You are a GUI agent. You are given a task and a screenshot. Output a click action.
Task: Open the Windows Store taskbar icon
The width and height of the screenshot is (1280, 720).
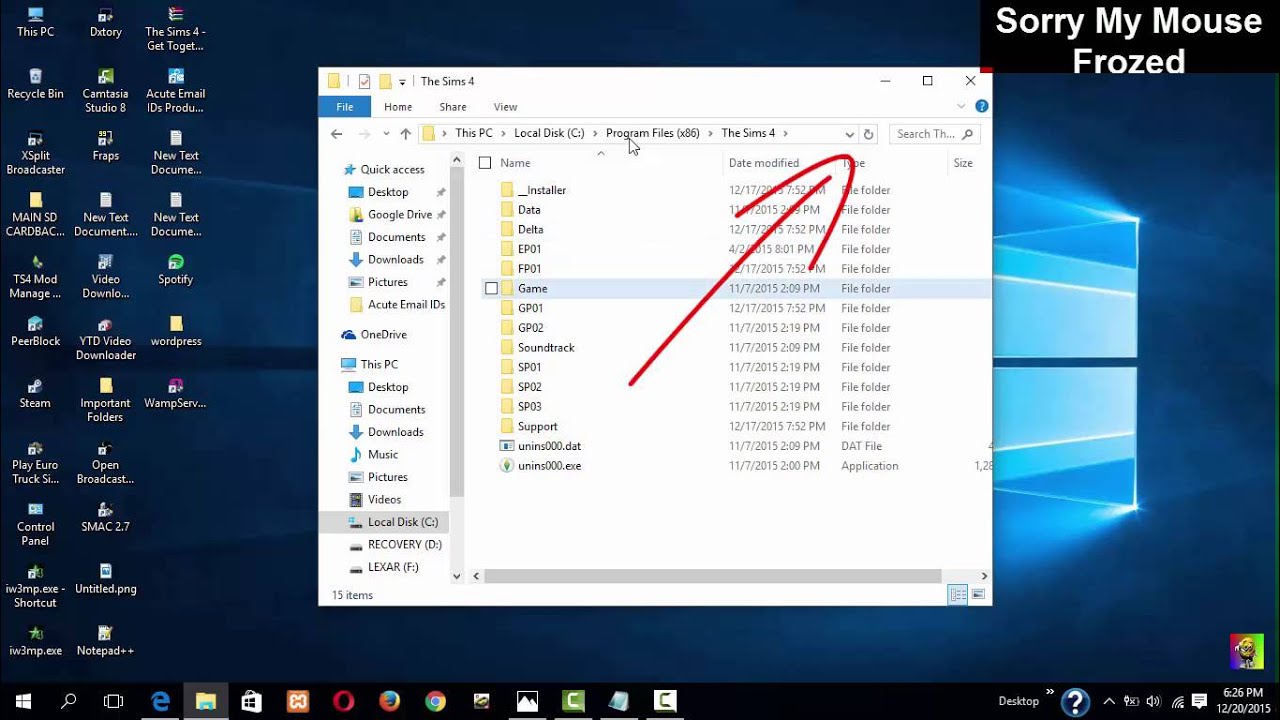coord(251,701)
